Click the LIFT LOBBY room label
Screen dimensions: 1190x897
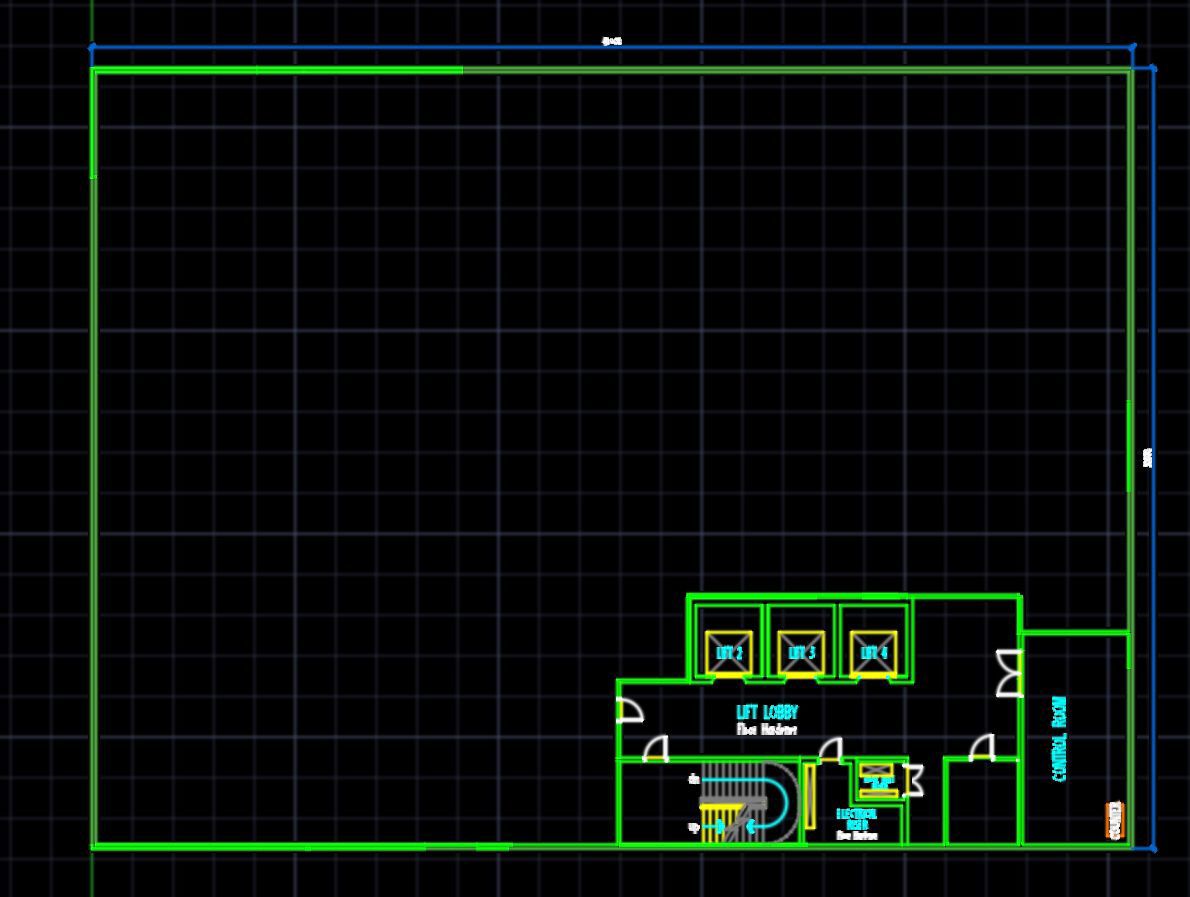click(x=767, y=712)
